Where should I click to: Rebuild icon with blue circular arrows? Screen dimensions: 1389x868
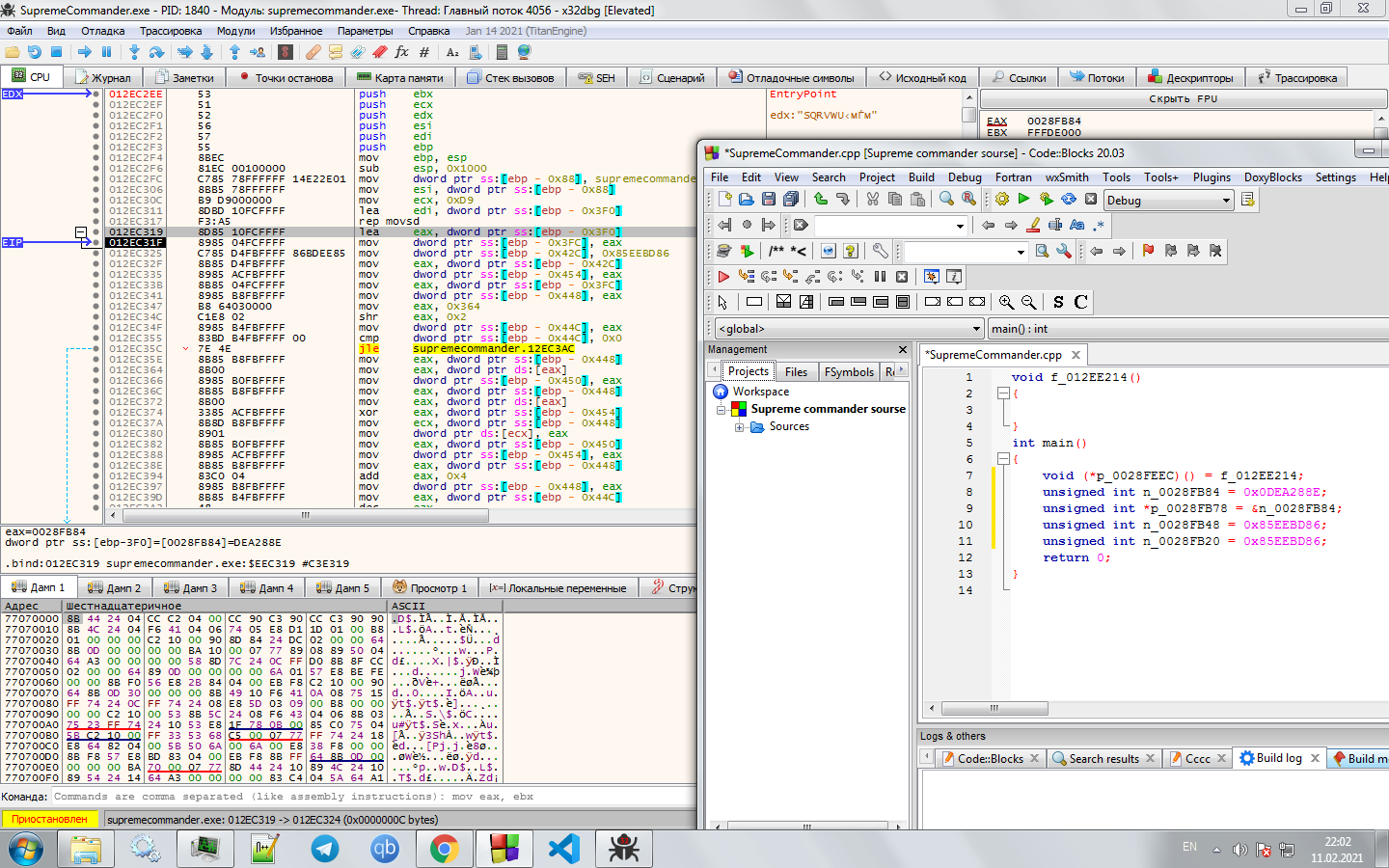pyautogui.click(x=1069, y=199)
